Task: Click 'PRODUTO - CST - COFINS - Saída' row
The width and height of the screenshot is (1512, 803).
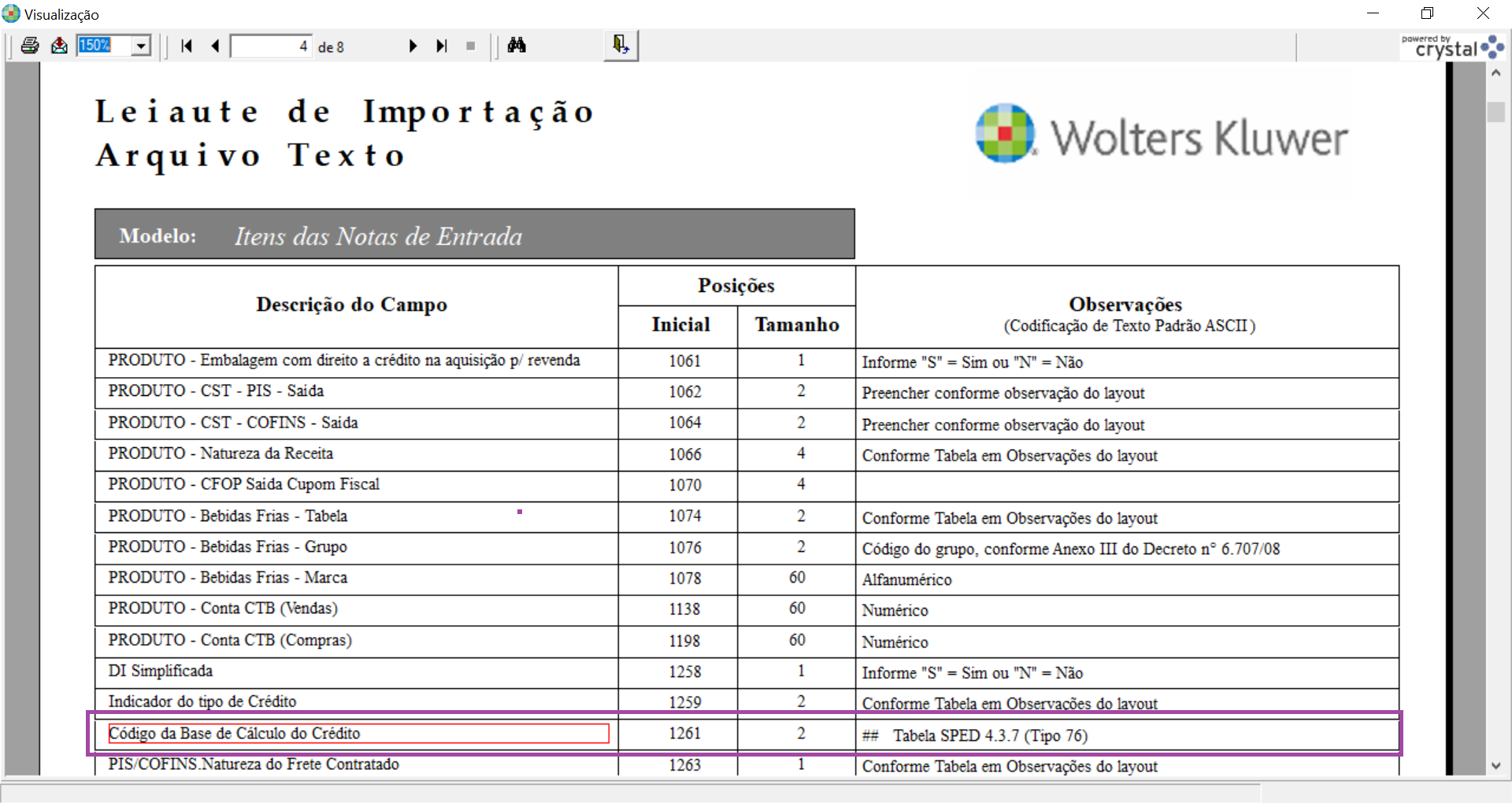Action: (x=747, y=424)
